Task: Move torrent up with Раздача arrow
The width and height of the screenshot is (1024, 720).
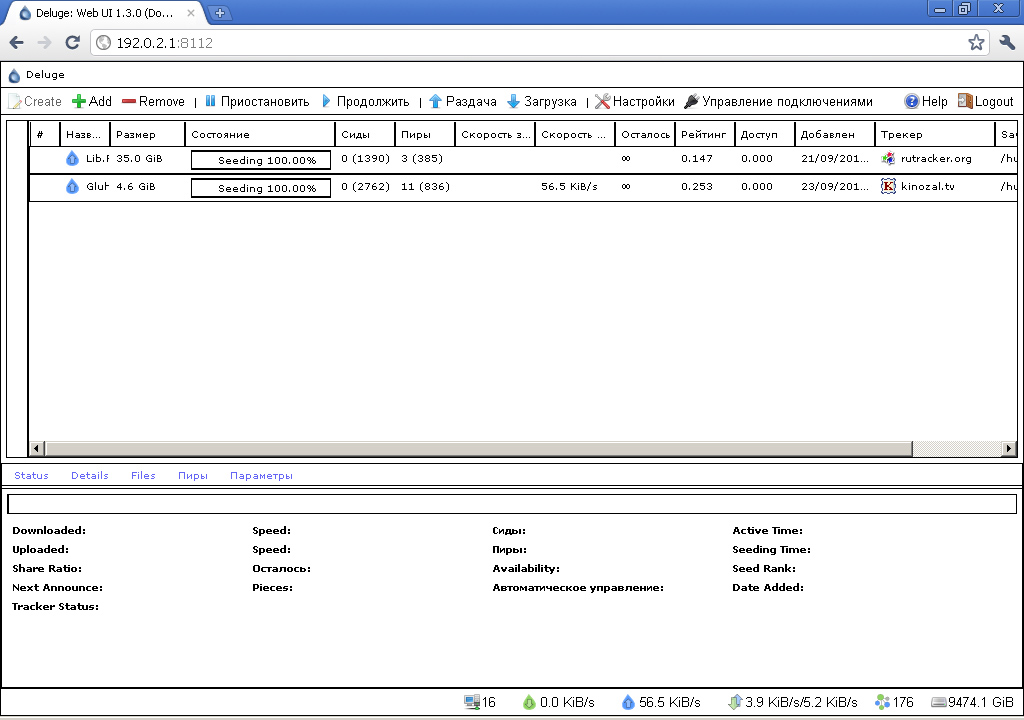Action: 462,101
